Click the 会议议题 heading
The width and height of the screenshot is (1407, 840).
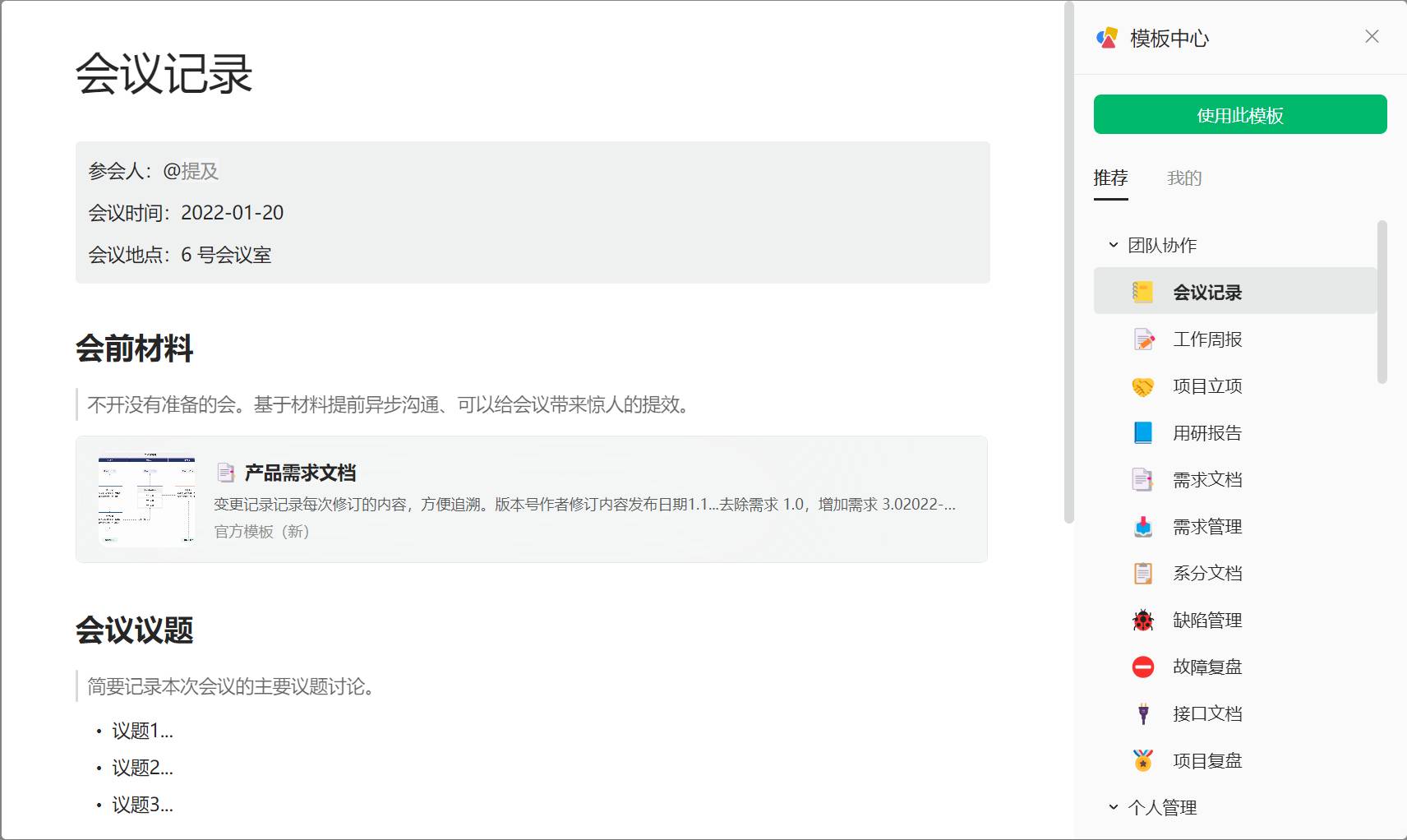pyautogui.click(x=135, y=630)
